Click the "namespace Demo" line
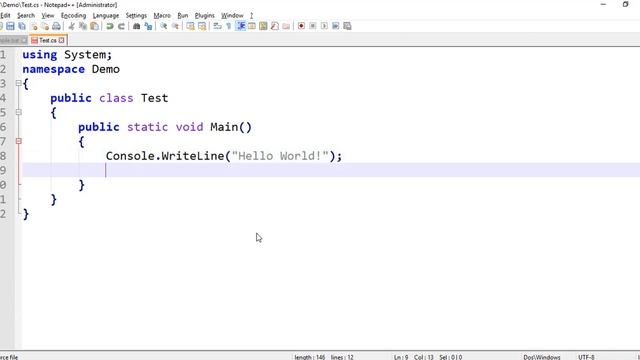This screenshot has height=360, width=640. pos(71,69)
